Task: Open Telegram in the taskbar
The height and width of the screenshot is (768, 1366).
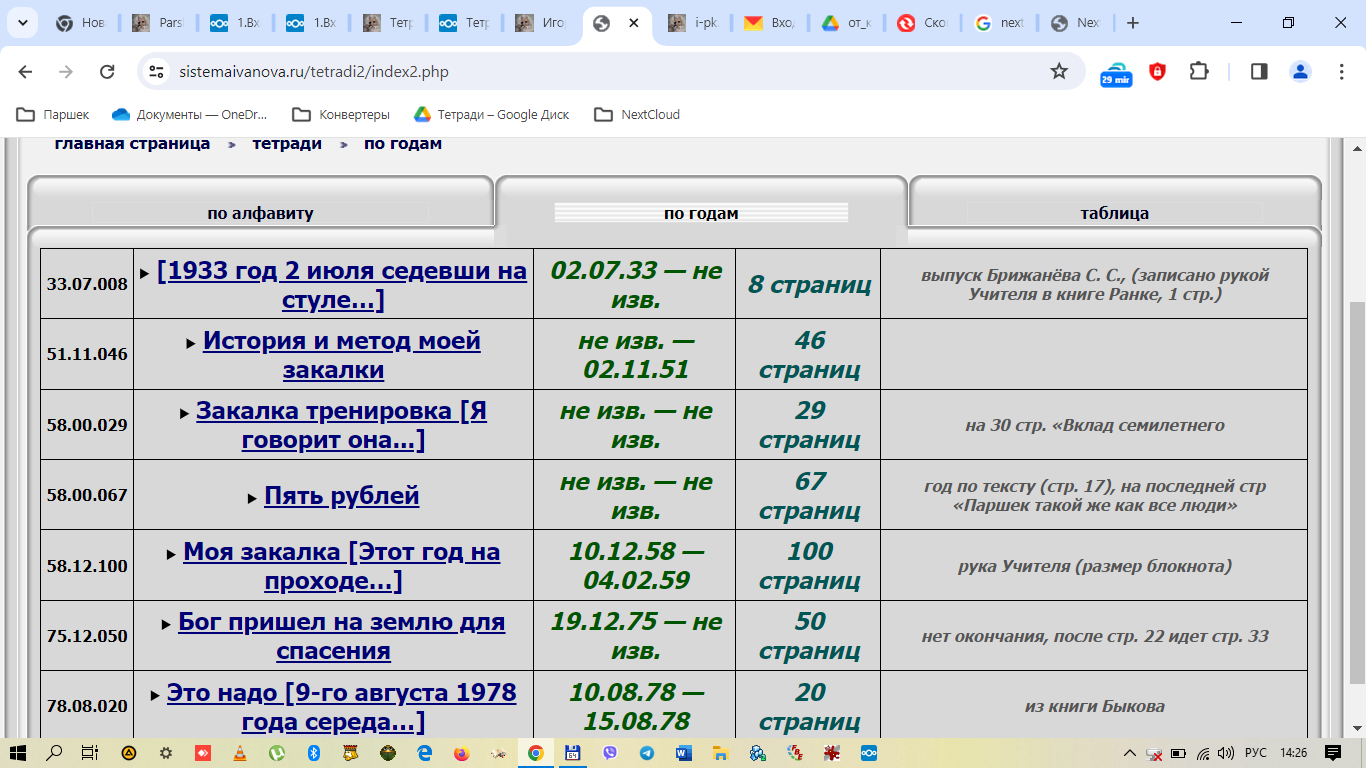Action: pyautogui.click(x=647, y=753)
